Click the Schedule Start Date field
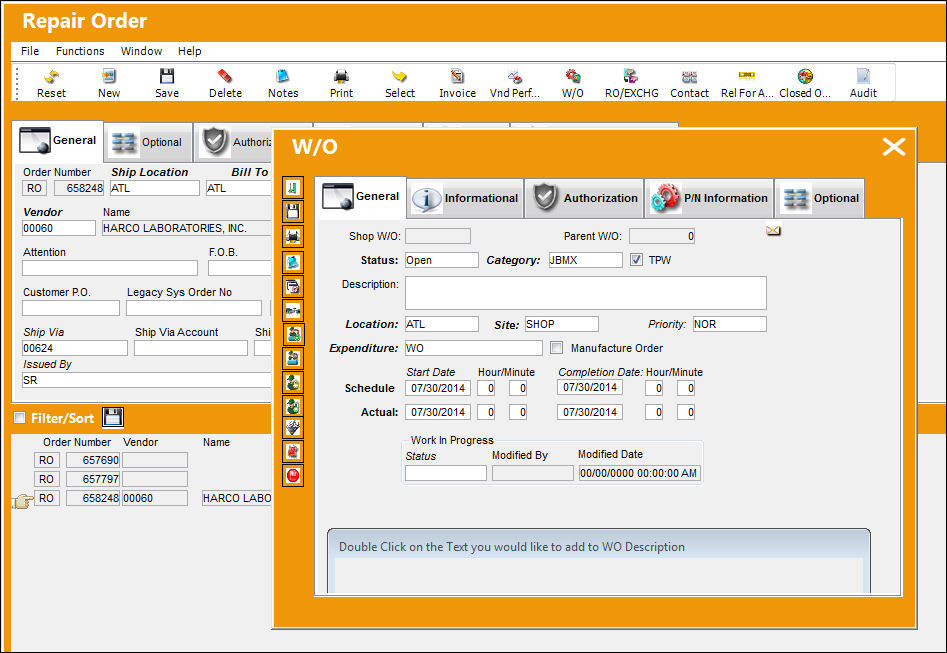The height and width of the screenshot is (653, 947). (438, 388)
